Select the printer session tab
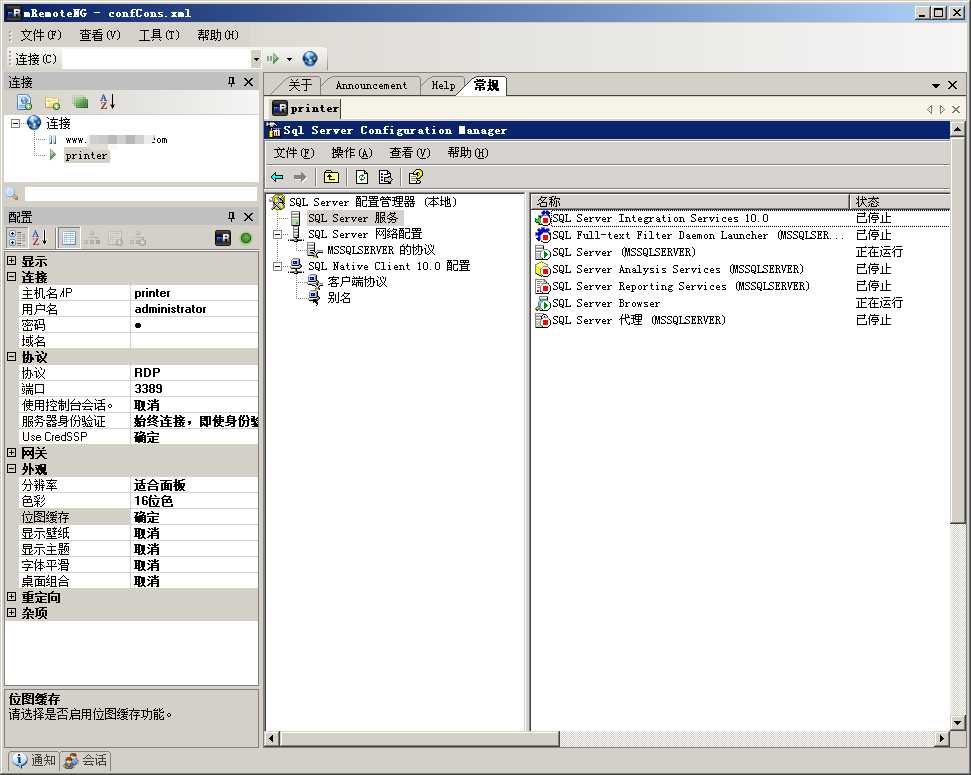The image size is (971, 775). (x=306, y=108)
